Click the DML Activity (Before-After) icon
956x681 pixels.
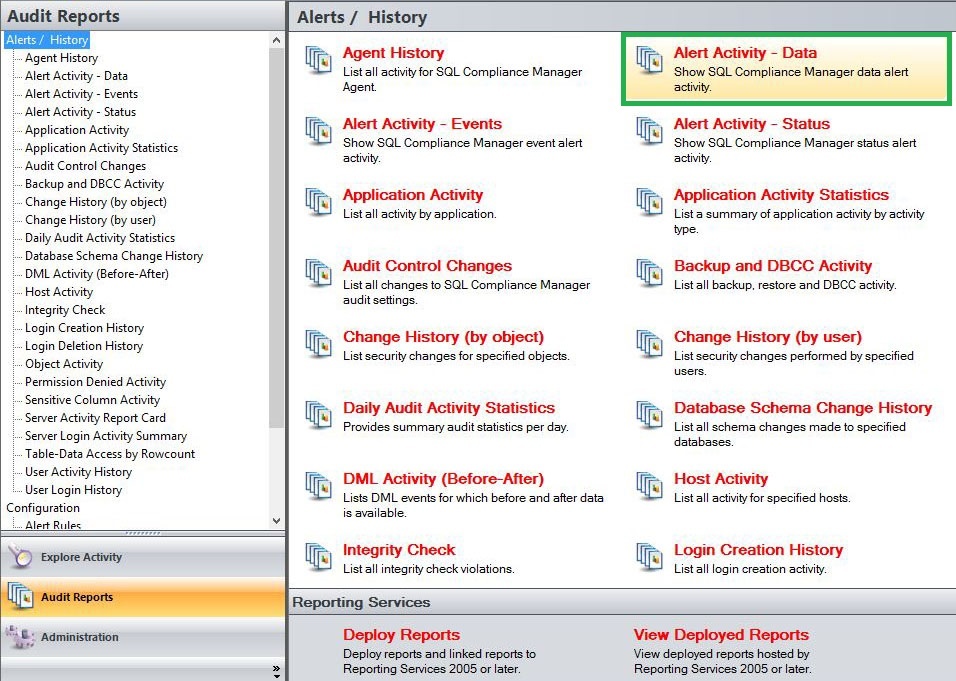pos(319,485)
